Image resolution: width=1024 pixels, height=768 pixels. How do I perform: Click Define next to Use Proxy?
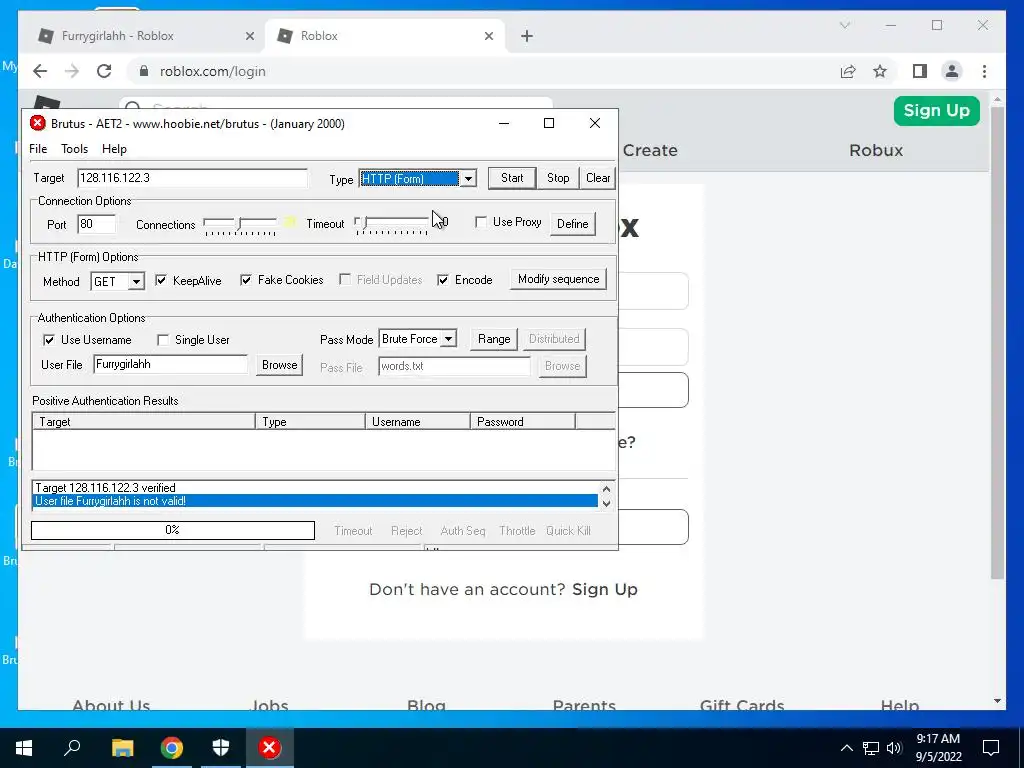click(x=572, y=223)
